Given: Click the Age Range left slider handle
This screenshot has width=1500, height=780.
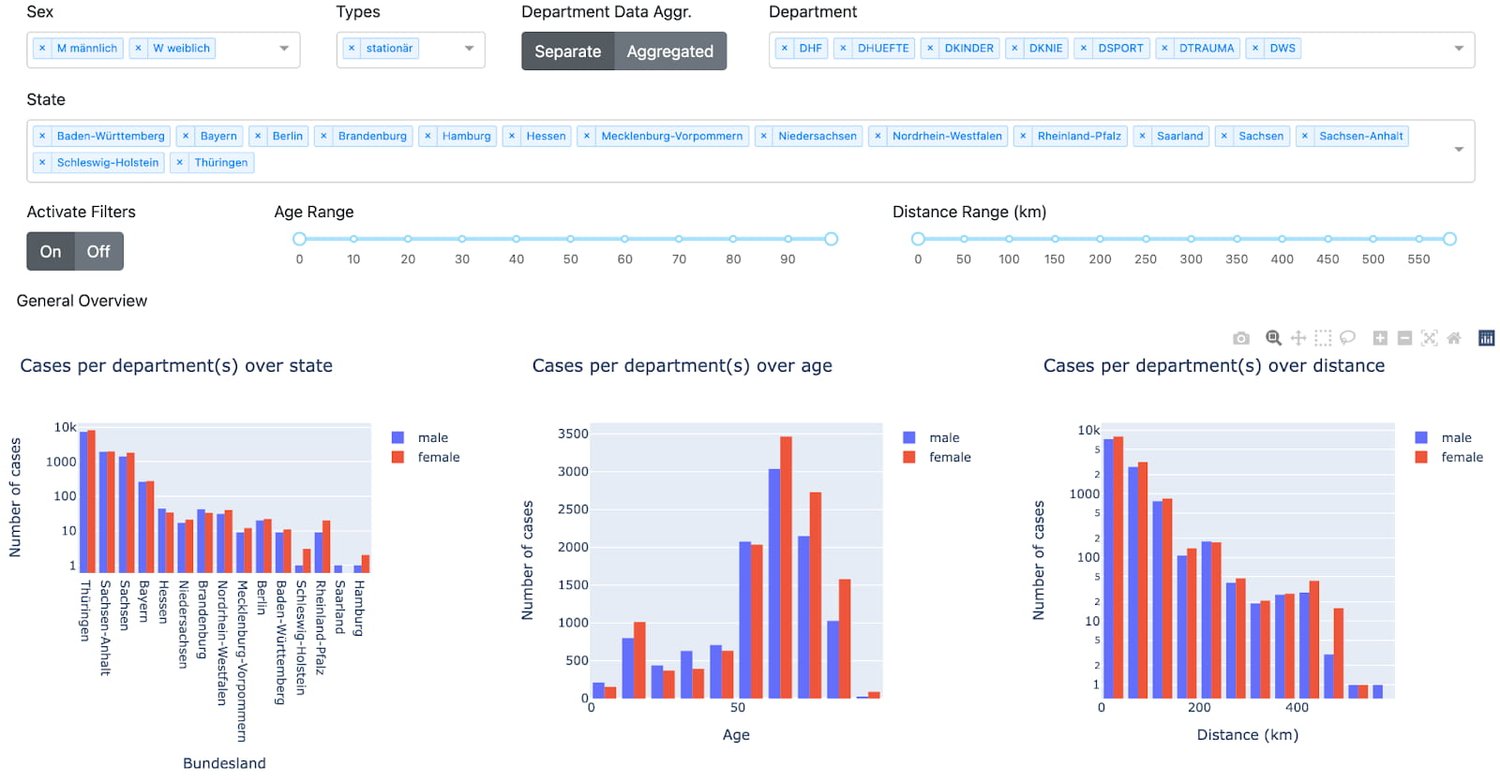Looking at the screenshot, I should pyautogui.click(x=299, y=239).
